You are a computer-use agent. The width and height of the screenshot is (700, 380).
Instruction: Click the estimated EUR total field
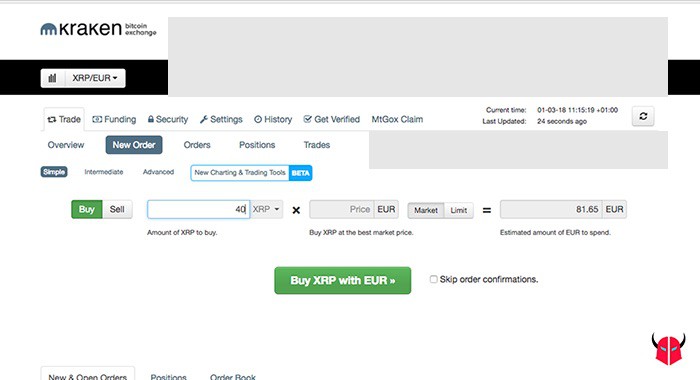coord(551,209)
